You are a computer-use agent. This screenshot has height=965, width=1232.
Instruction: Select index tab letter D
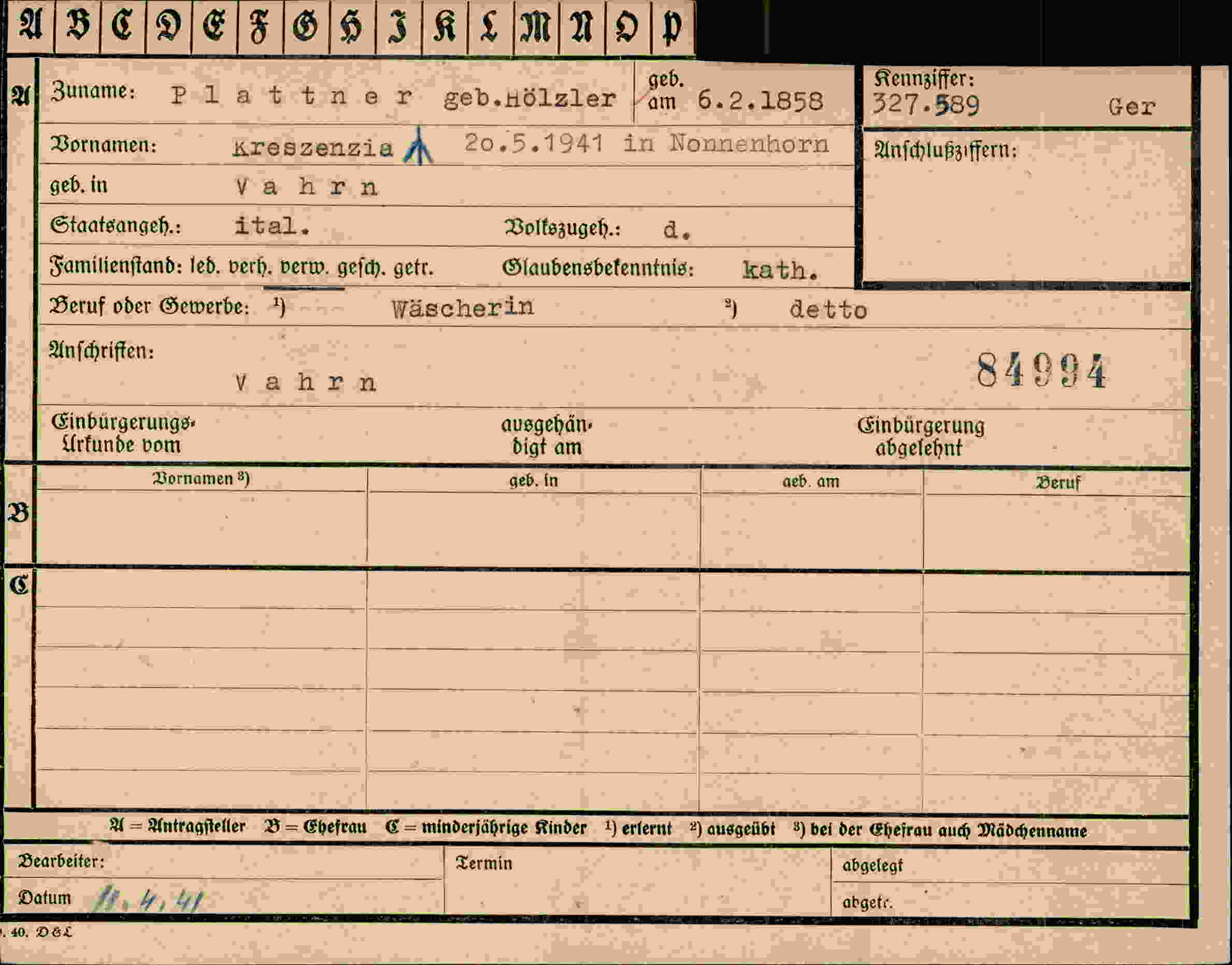pyautogui.click(x=168, y=26)
